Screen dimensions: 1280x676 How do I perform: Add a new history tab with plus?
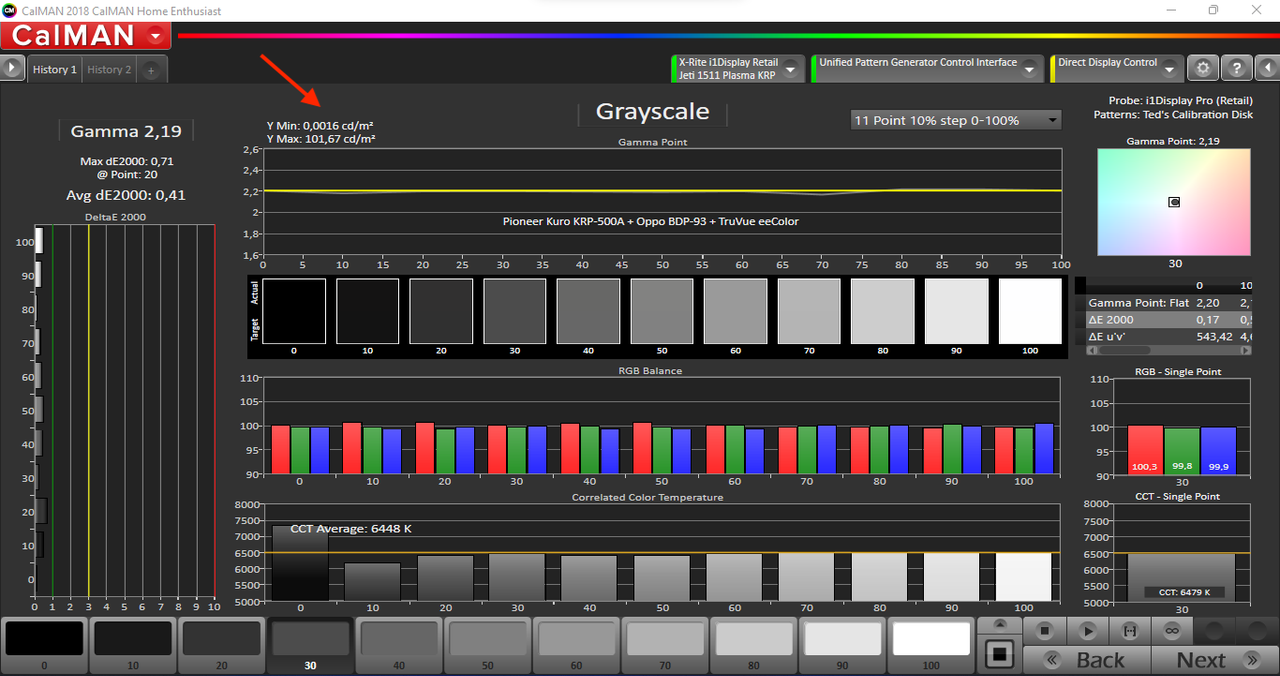(x=151, y=70)
